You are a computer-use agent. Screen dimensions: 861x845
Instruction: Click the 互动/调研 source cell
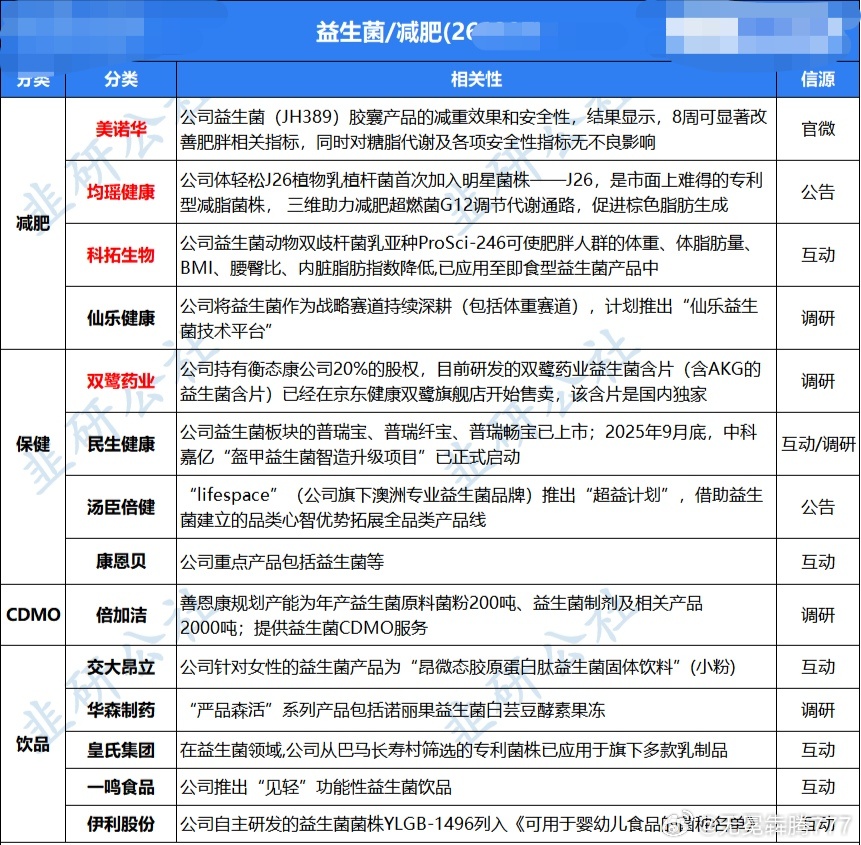pos(818,444)
